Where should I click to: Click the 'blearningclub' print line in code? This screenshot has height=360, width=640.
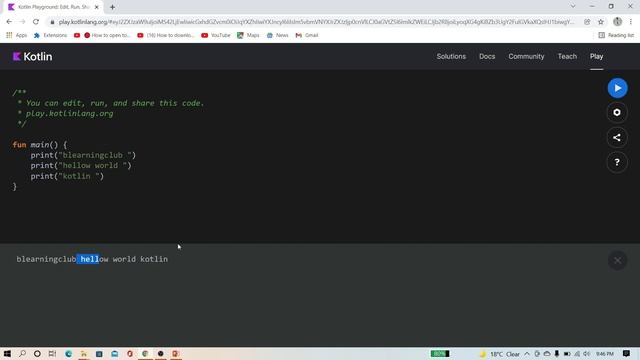83,155
